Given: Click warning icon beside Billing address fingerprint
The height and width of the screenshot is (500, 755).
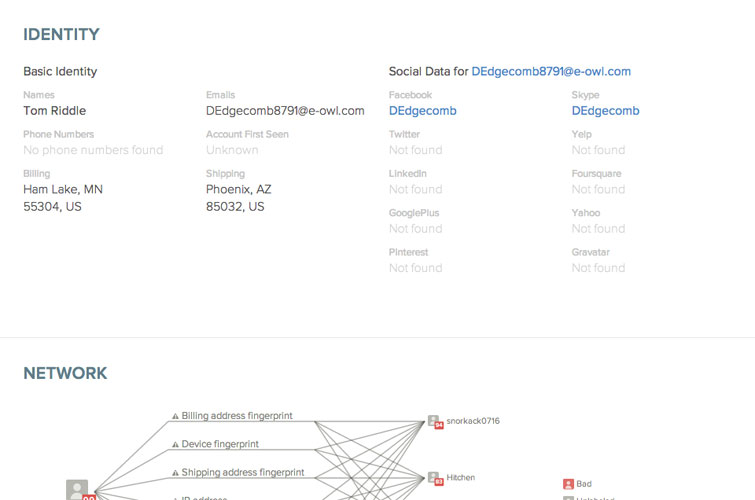Looking at the screenshot, I should tap(175, 416).
